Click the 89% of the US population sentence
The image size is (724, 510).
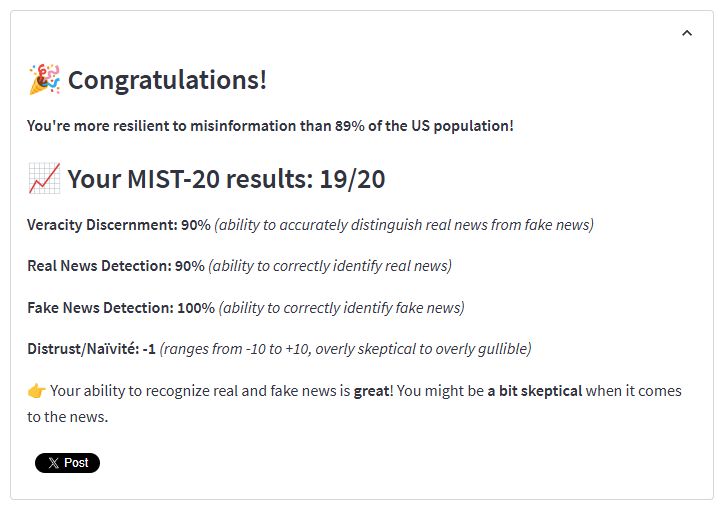tap(270, 126)
